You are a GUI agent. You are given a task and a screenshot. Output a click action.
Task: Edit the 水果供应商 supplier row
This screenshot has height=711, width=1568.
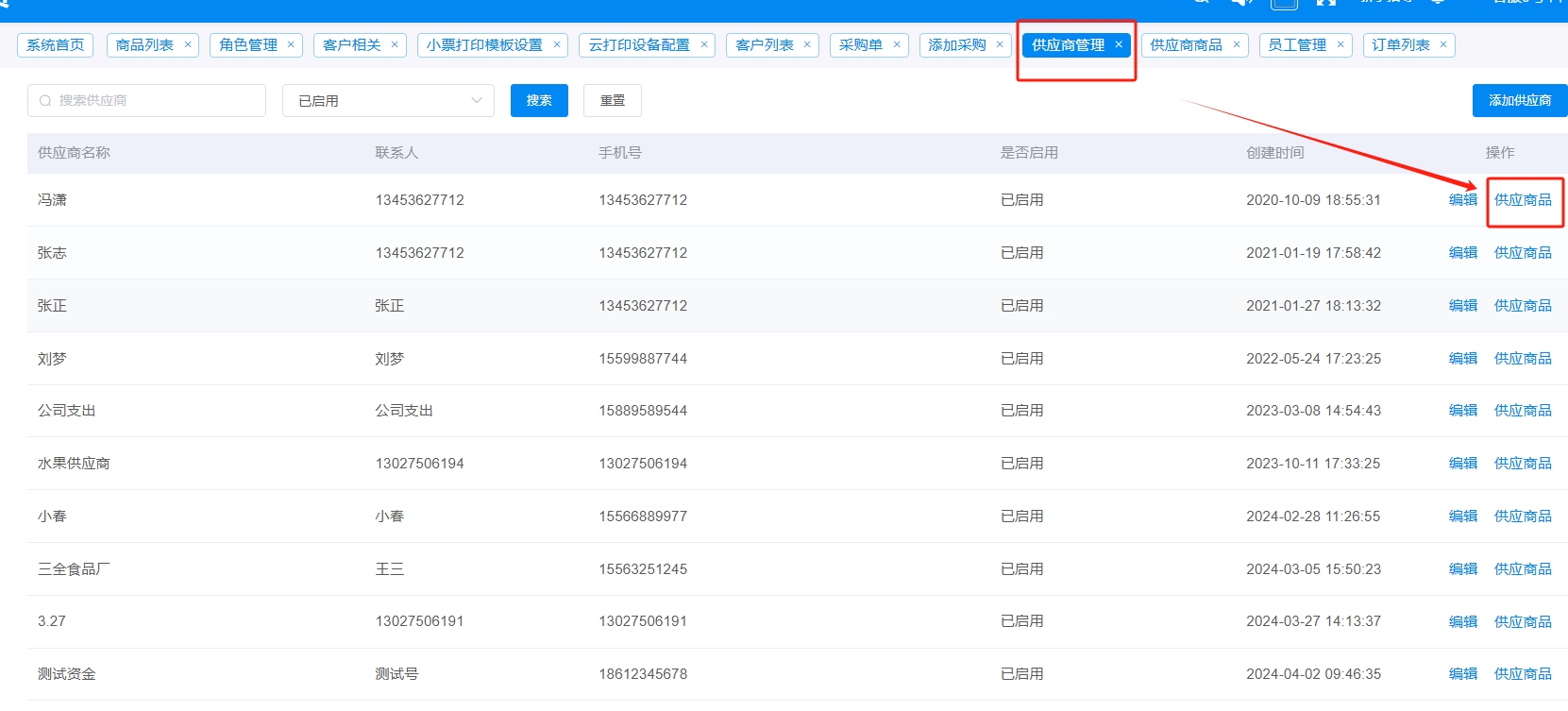[1462, 464]
